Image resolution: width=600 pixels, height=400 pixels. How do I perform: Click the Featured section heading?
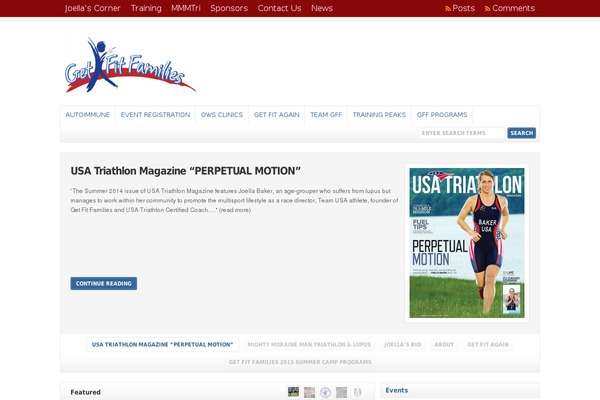pyautogui.click(x=85, y=392)
